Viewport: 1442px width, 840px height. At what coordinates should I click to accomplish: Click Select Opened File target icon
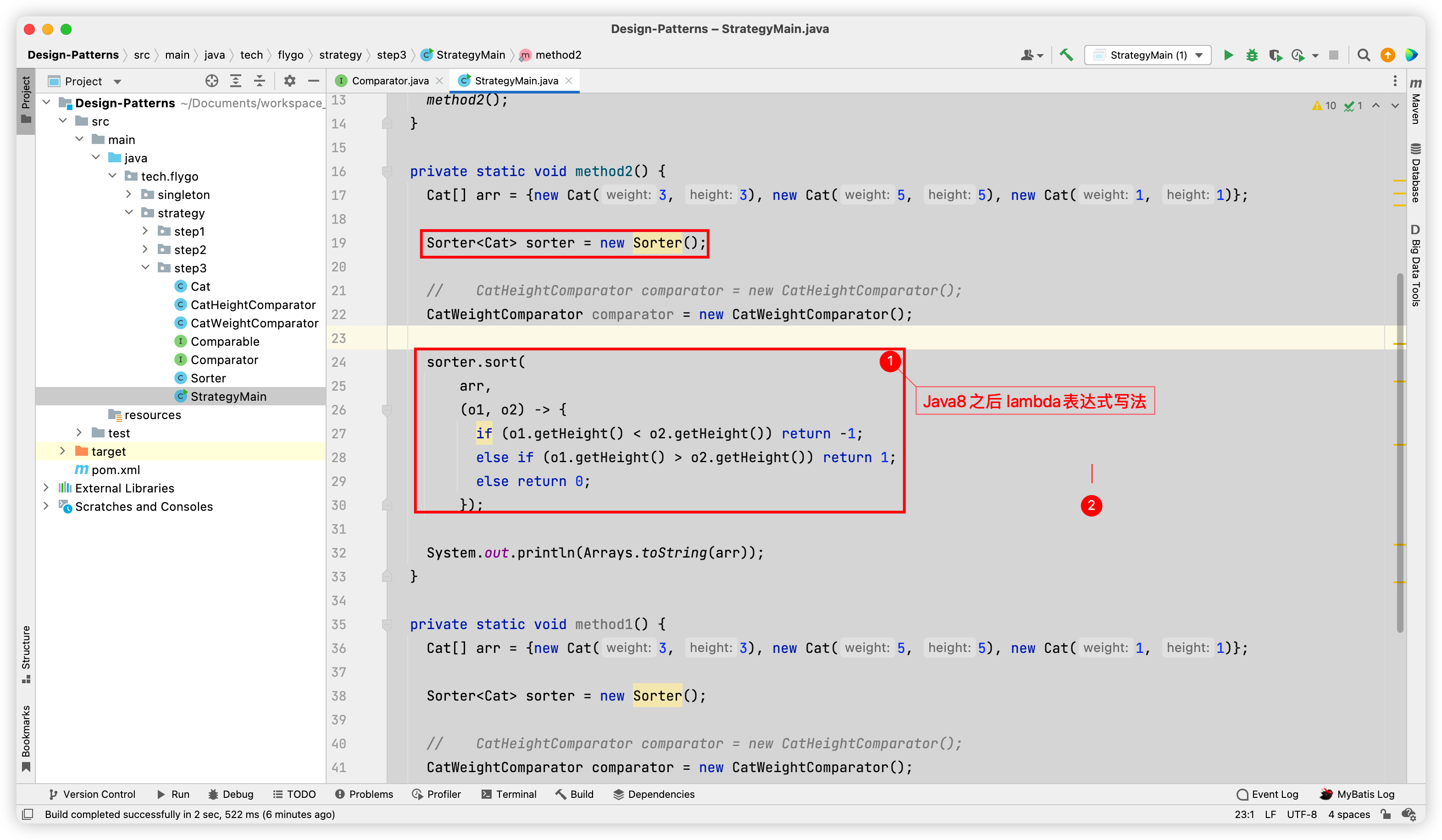point(212,81)
